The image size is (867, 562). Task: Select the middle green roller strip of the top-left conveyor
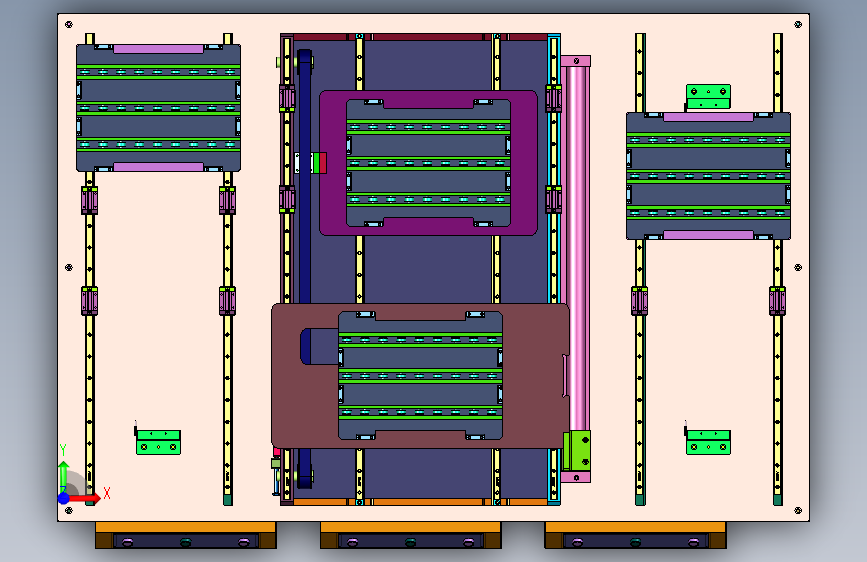click(x=158, y=108)
